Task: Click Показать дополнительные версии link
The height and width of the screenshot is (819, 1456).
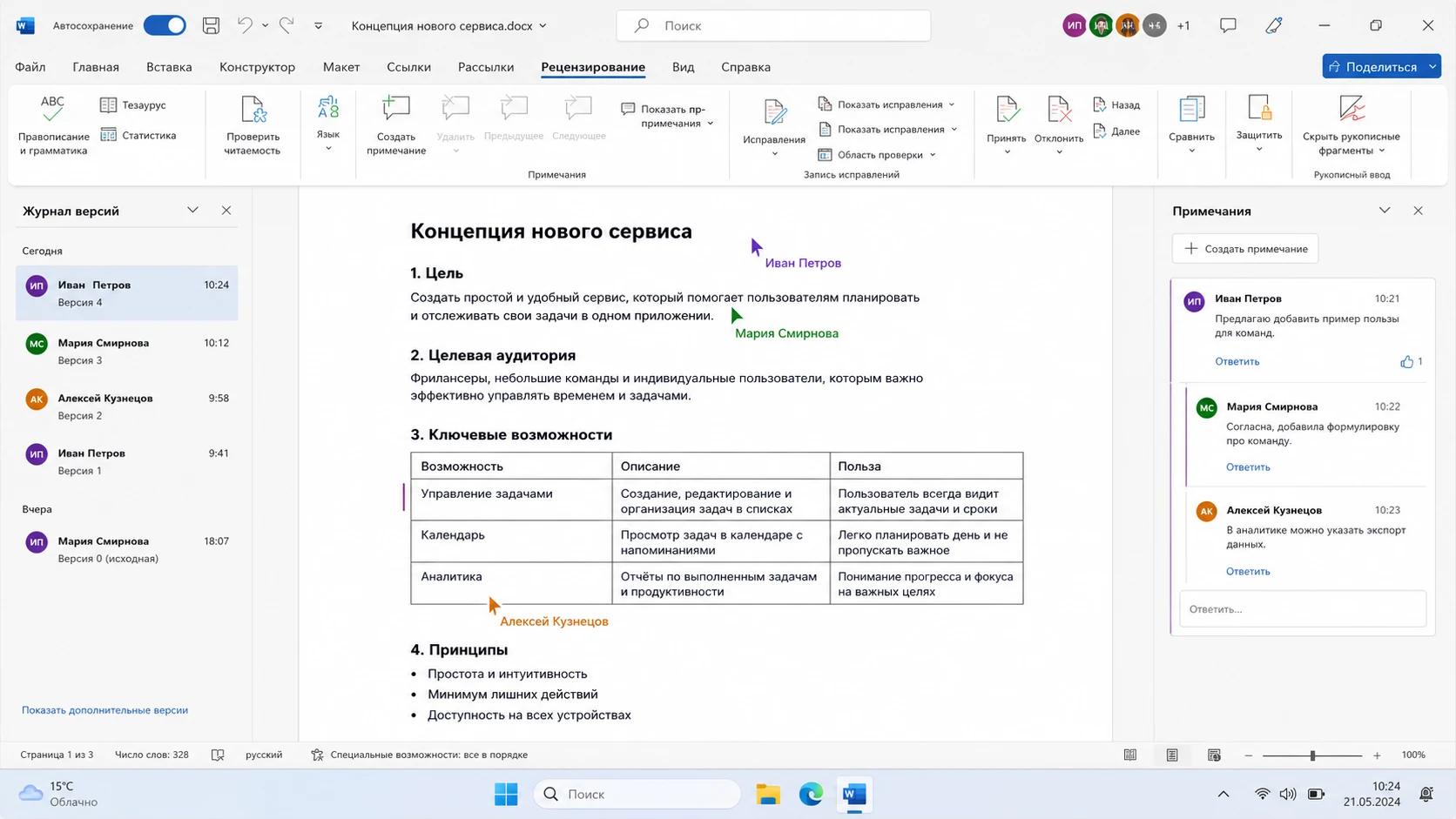Action: coord(104,710)
